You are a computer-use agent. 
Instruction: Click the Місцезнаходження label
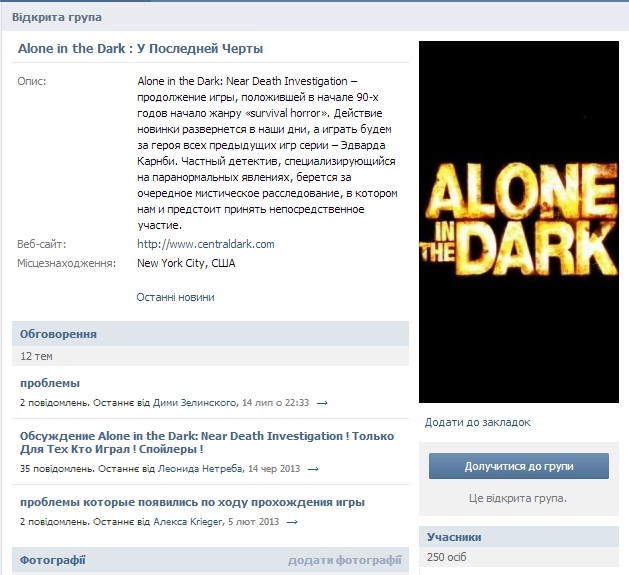(66, 263)
